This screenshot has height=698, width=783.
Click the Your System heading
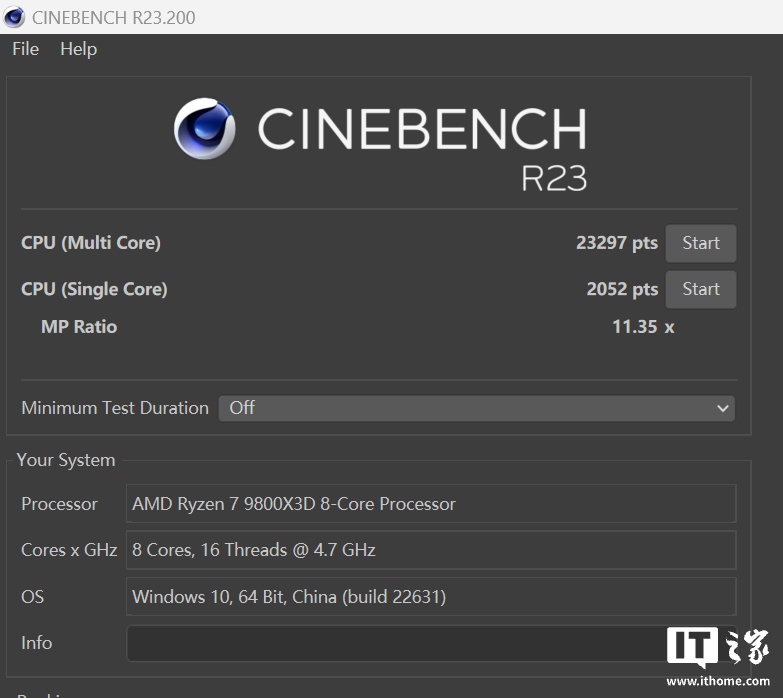coord(66,460)
